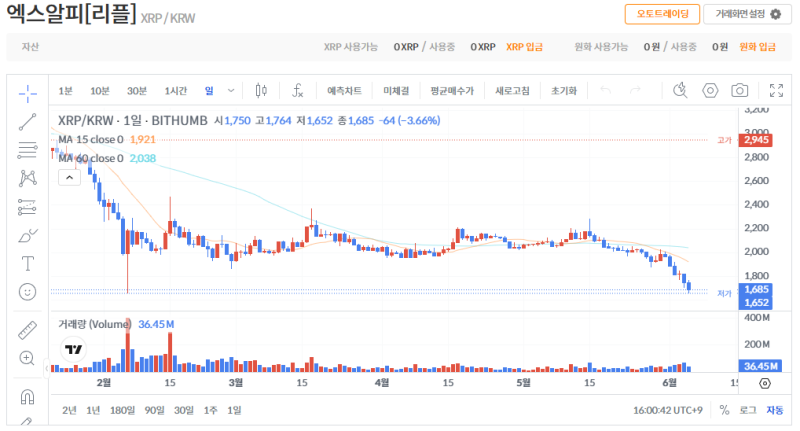800x431 pixels.
Task: Open the 예측차트 forecast chart
Action: click(344, 91)
